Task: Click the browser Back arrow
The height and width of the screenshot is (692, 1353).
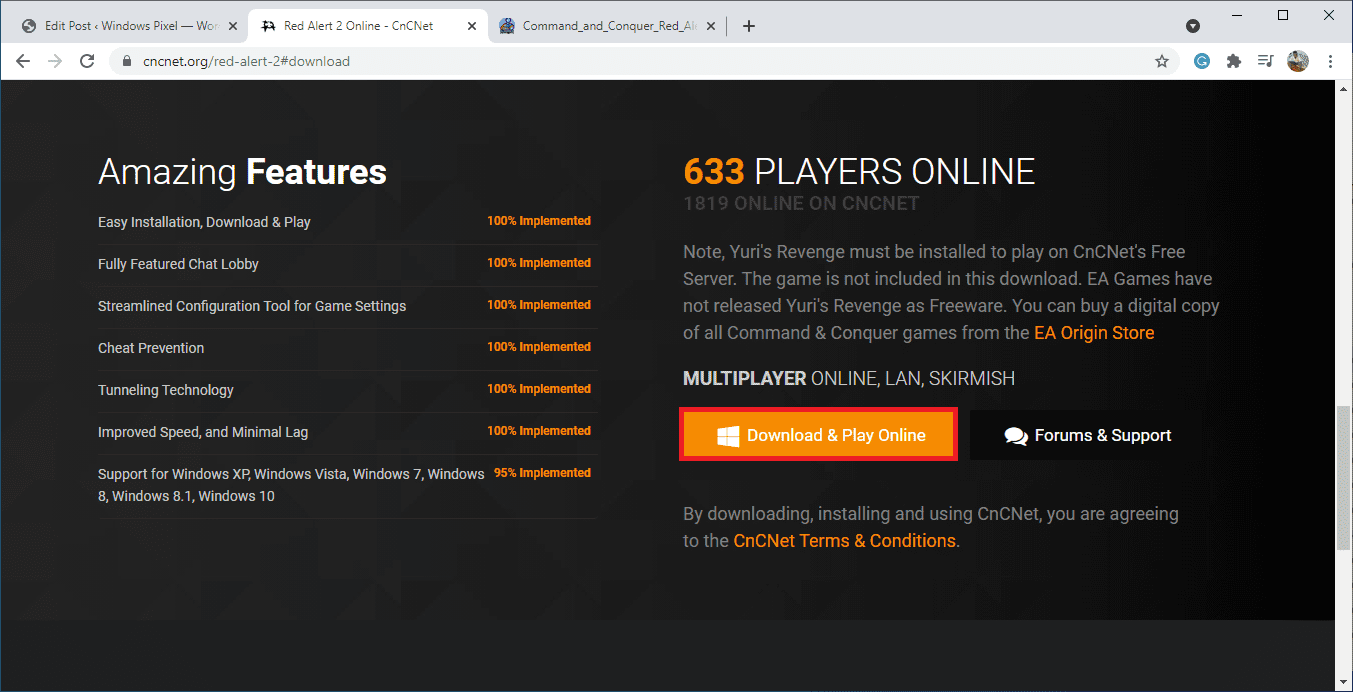Action: click(x=23, y=61)
